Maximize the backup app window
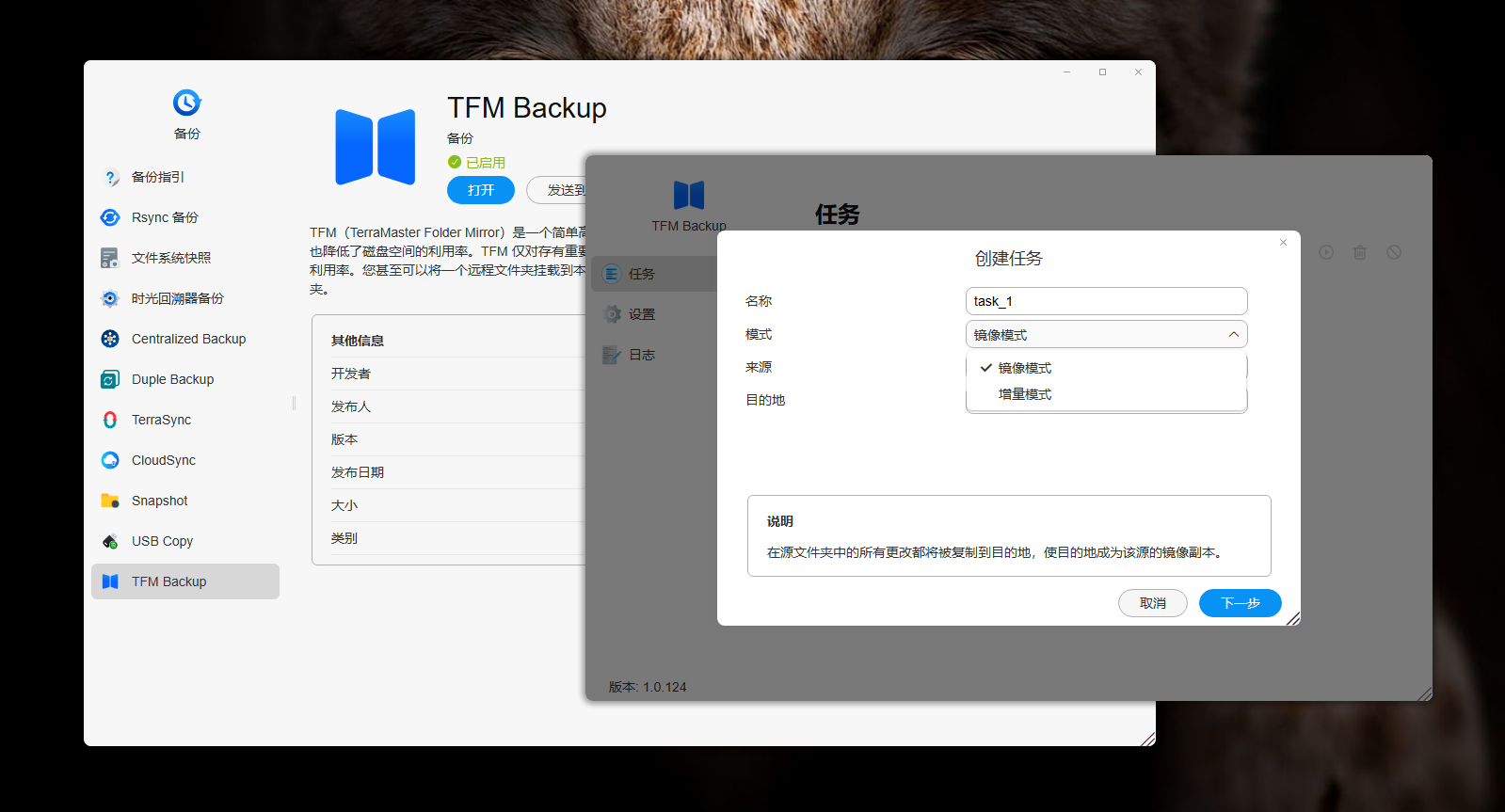This screenshot has width=1505, height=812. click(x=1102, y=72)
